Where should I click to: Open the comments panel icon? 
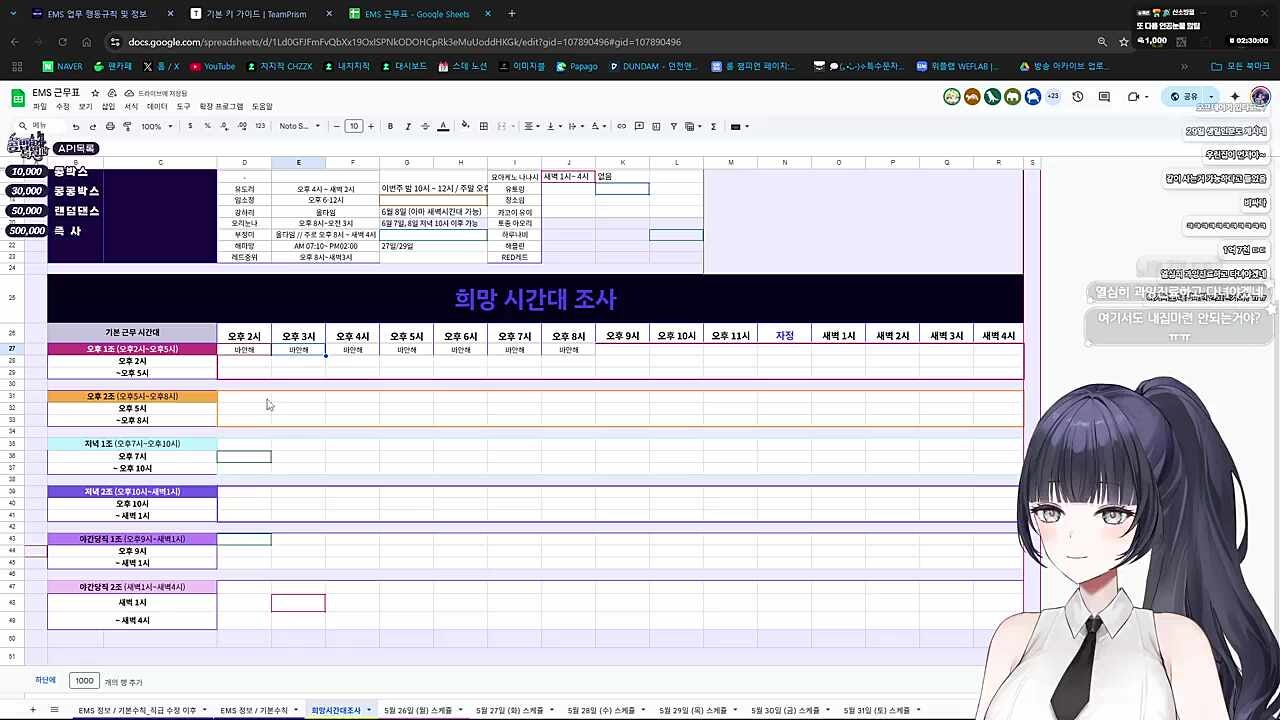coord(1104,97)
